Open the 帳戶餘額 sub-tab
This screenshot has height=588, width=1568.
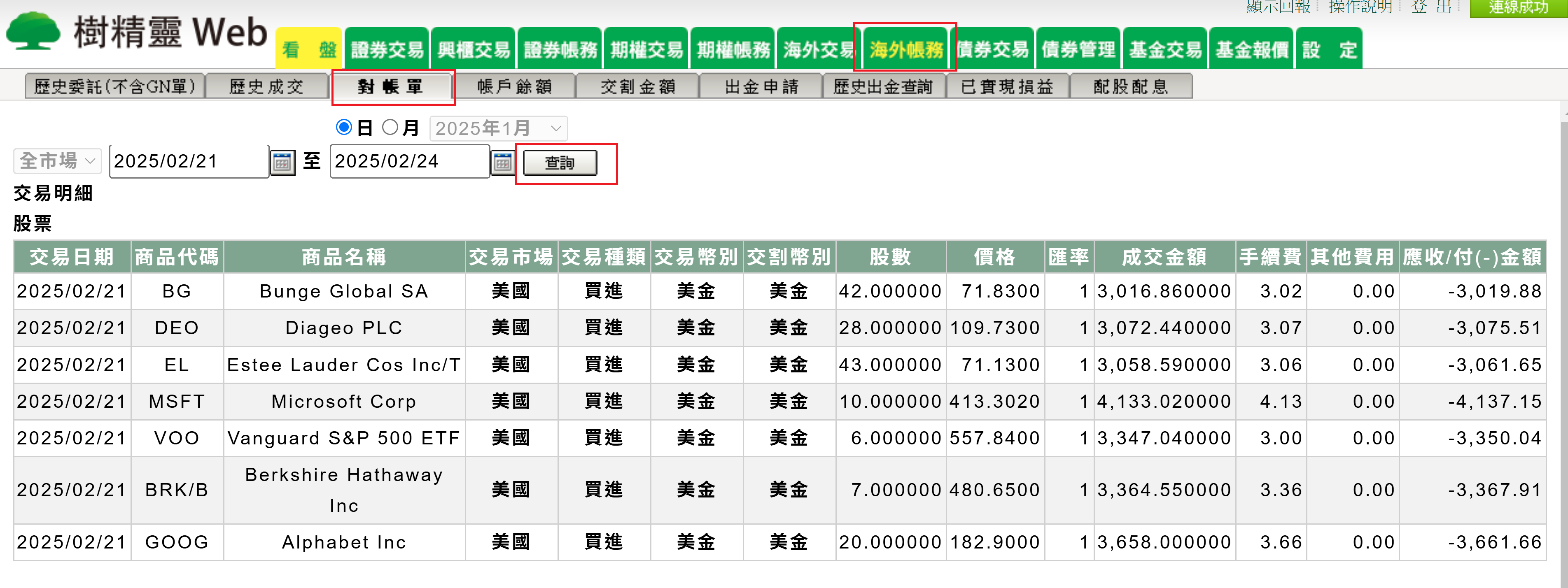[514, 86]
